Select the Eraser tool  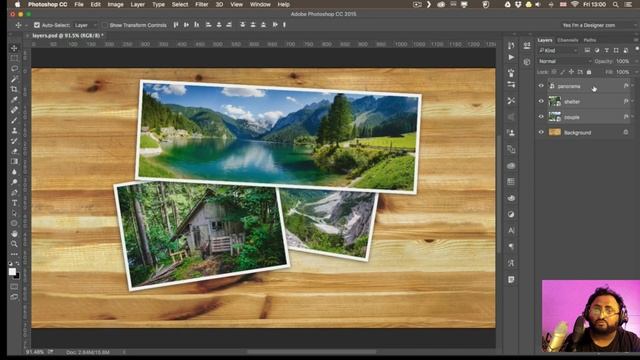pyautogui.click(x=14, y=151)
